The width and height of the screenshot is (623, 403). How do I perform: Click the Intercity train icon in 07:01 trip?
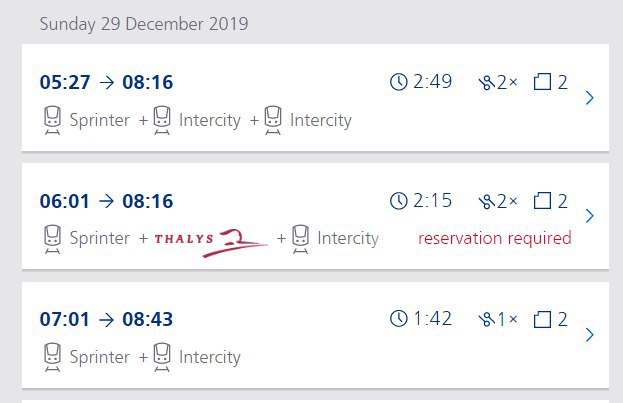[x=162, y=357]
